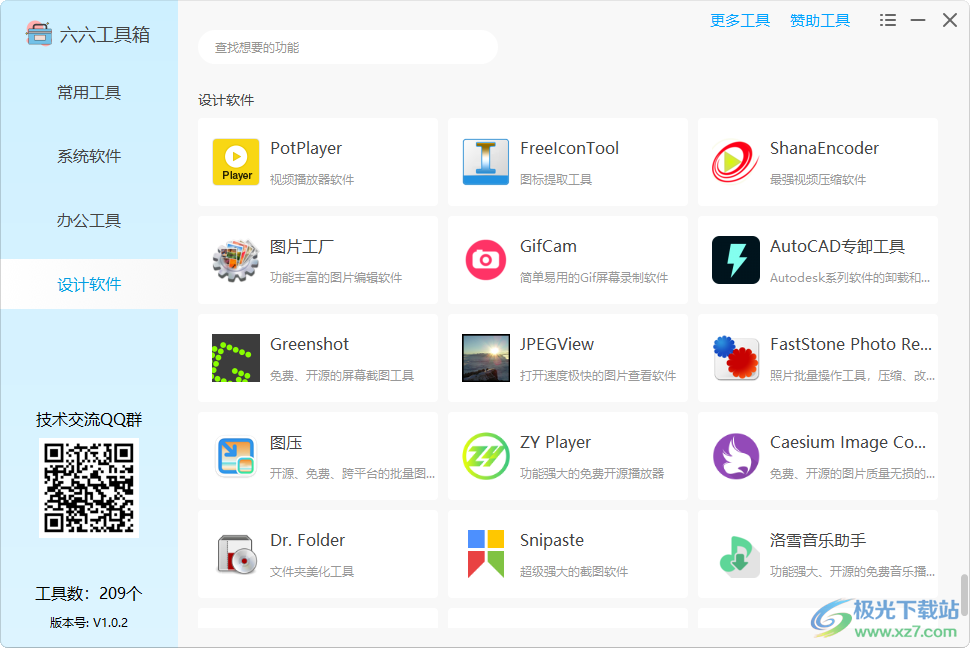Click the 版本号: V1.0.2 label
This screenshot has width=970, height=648.
tap(88, 623)
